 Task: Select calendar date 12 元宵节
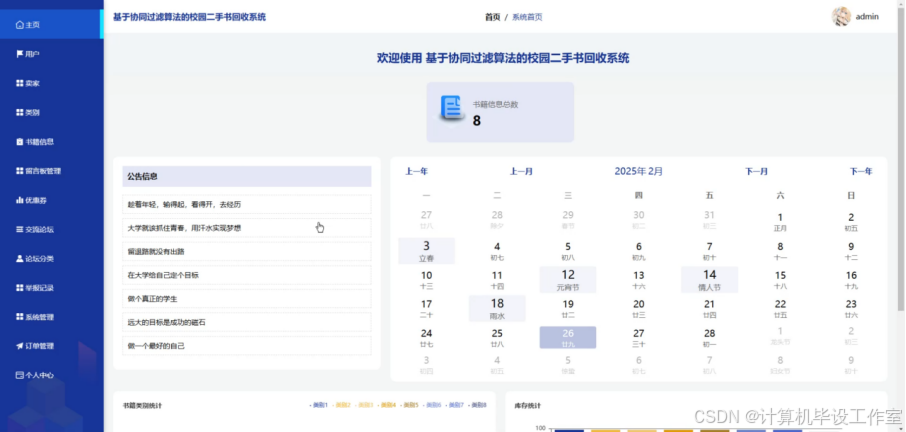(568, 280)
